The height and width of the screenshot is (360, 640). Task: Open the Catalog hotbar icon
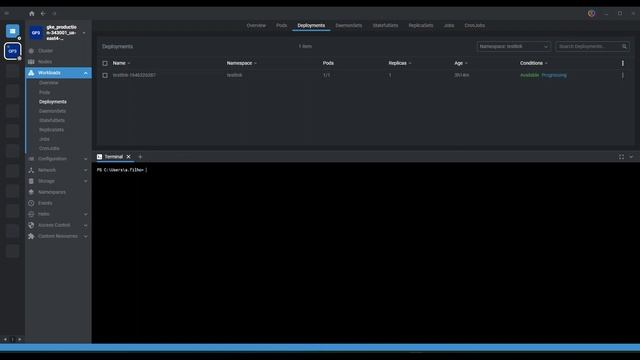[x=12, y=31]
